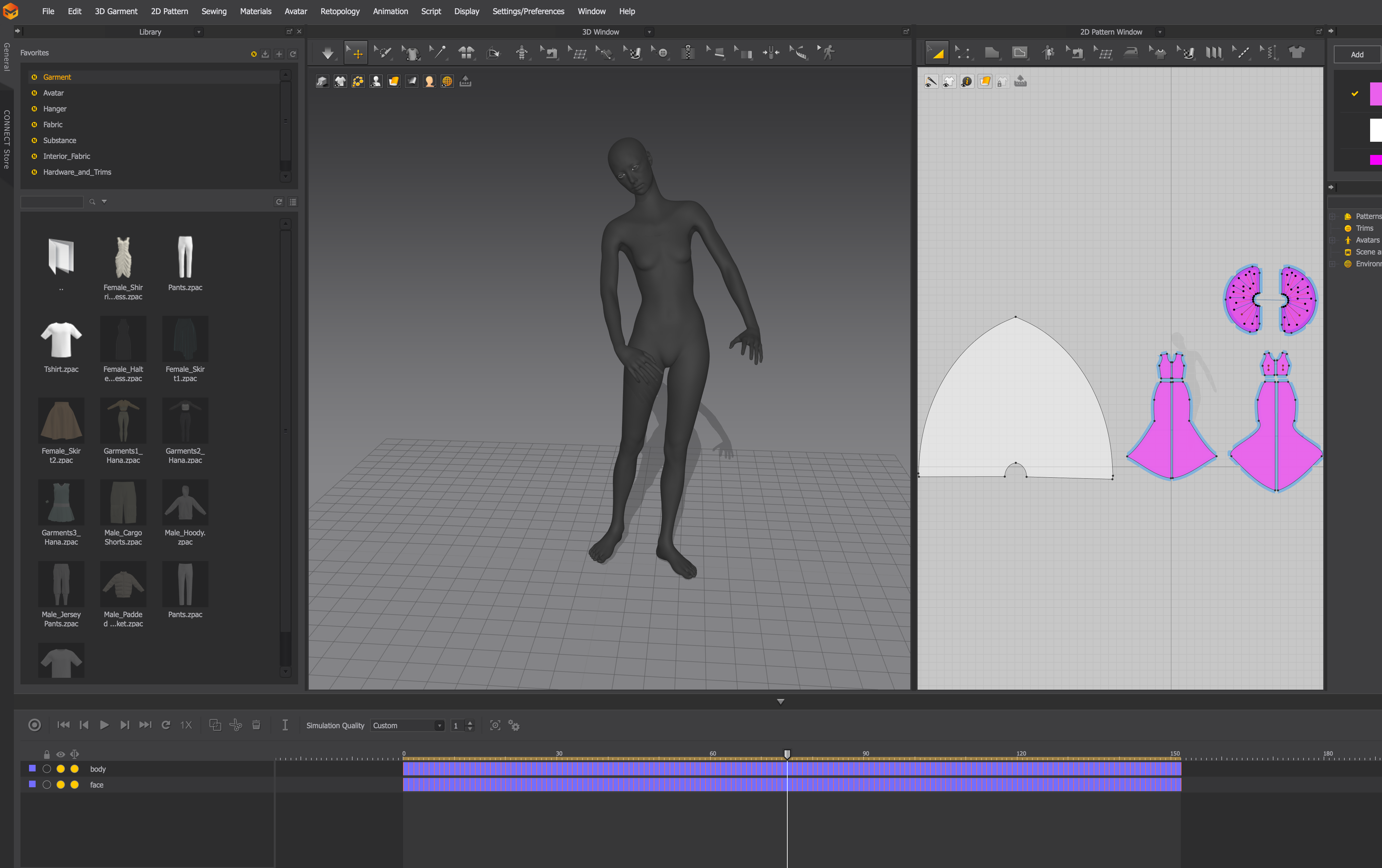The image size is (1382, 868).
Task: Collapse the timeline panel with down arrow
Action: (780, 701)
